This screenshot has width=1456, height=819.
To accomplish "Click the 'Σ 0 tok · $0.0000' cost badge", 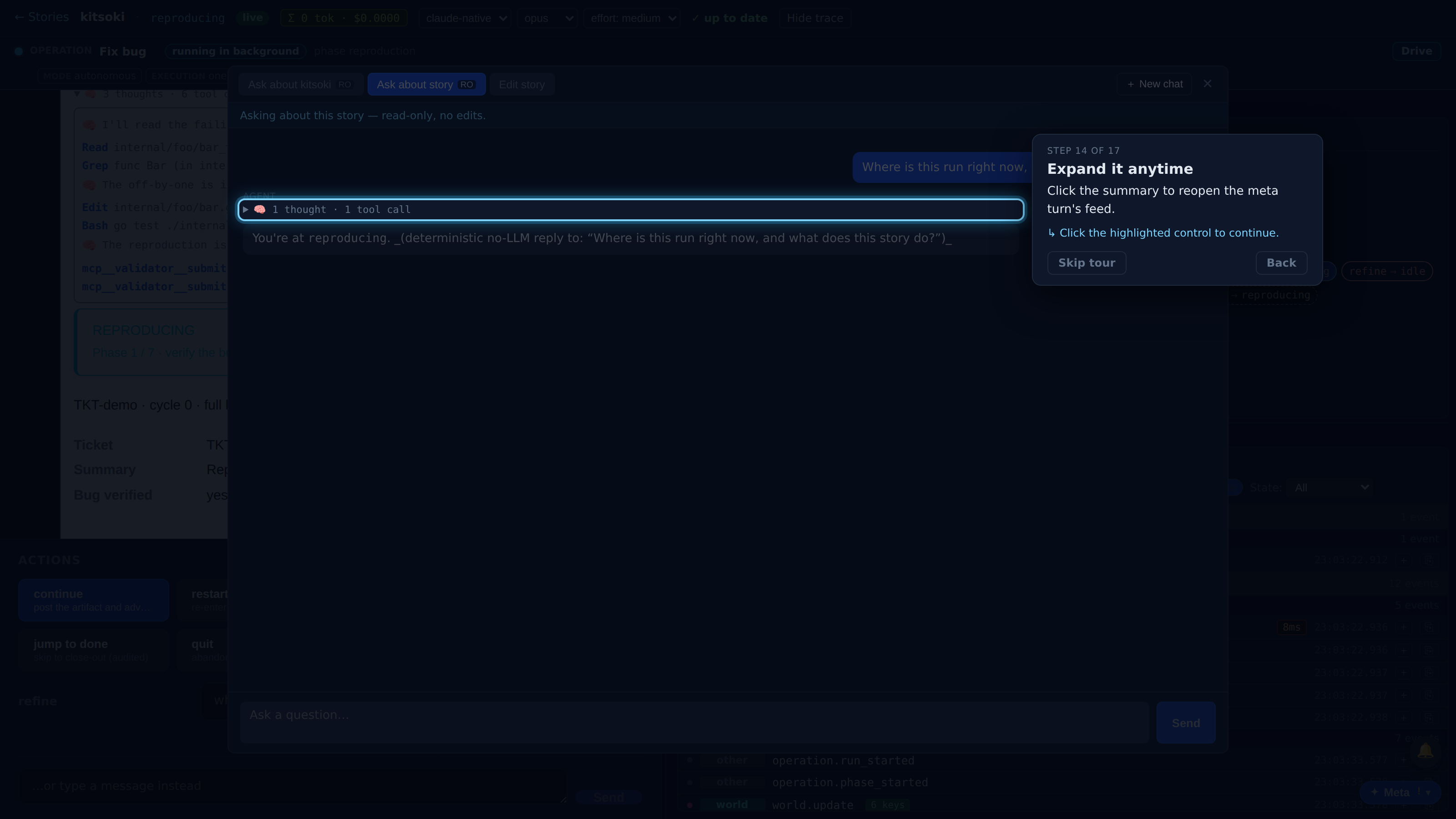I will click(344, 18).
